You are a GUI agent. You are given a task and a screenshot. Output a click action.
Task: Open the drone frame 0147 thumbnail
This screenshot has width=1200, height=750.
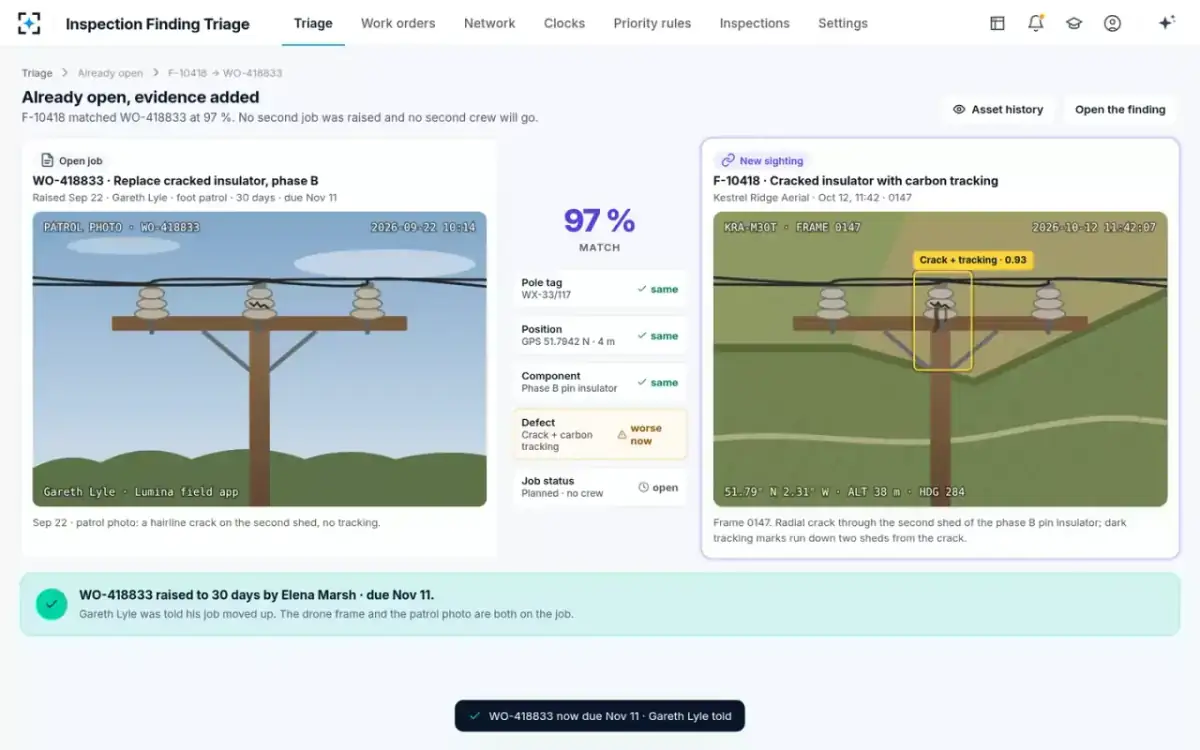(x=940, y=359)
